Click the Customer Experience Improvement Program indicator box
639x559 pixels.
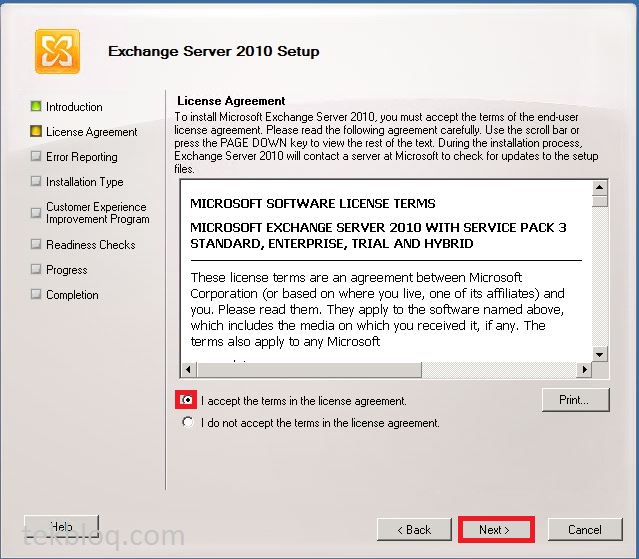(x=36, y=213)
